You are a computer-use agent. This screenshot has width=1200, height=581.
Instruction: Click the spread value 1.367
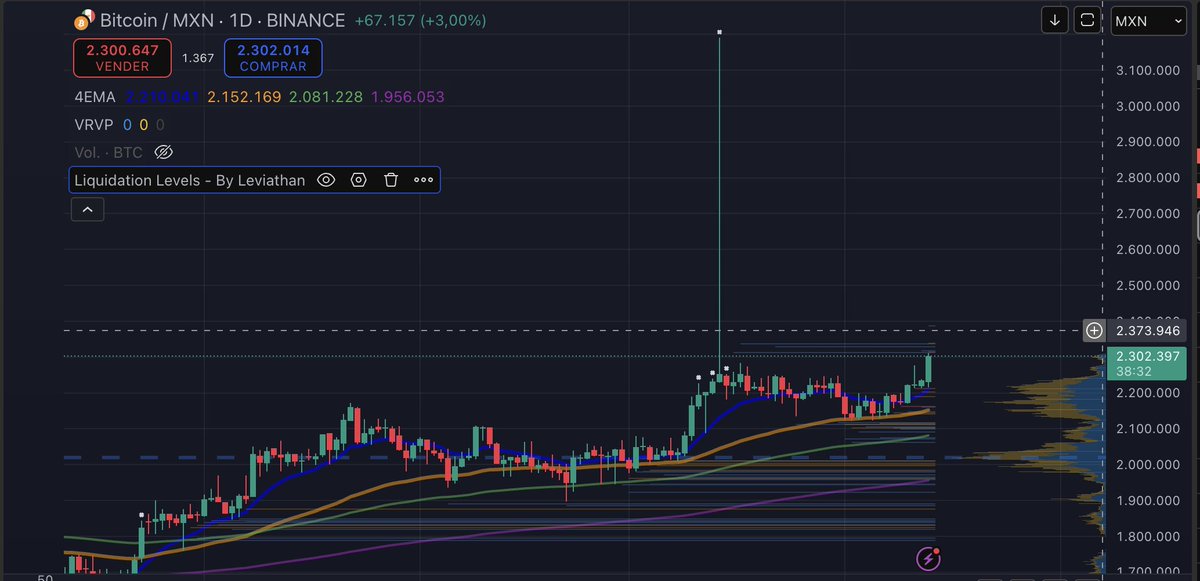pos(198,58)
